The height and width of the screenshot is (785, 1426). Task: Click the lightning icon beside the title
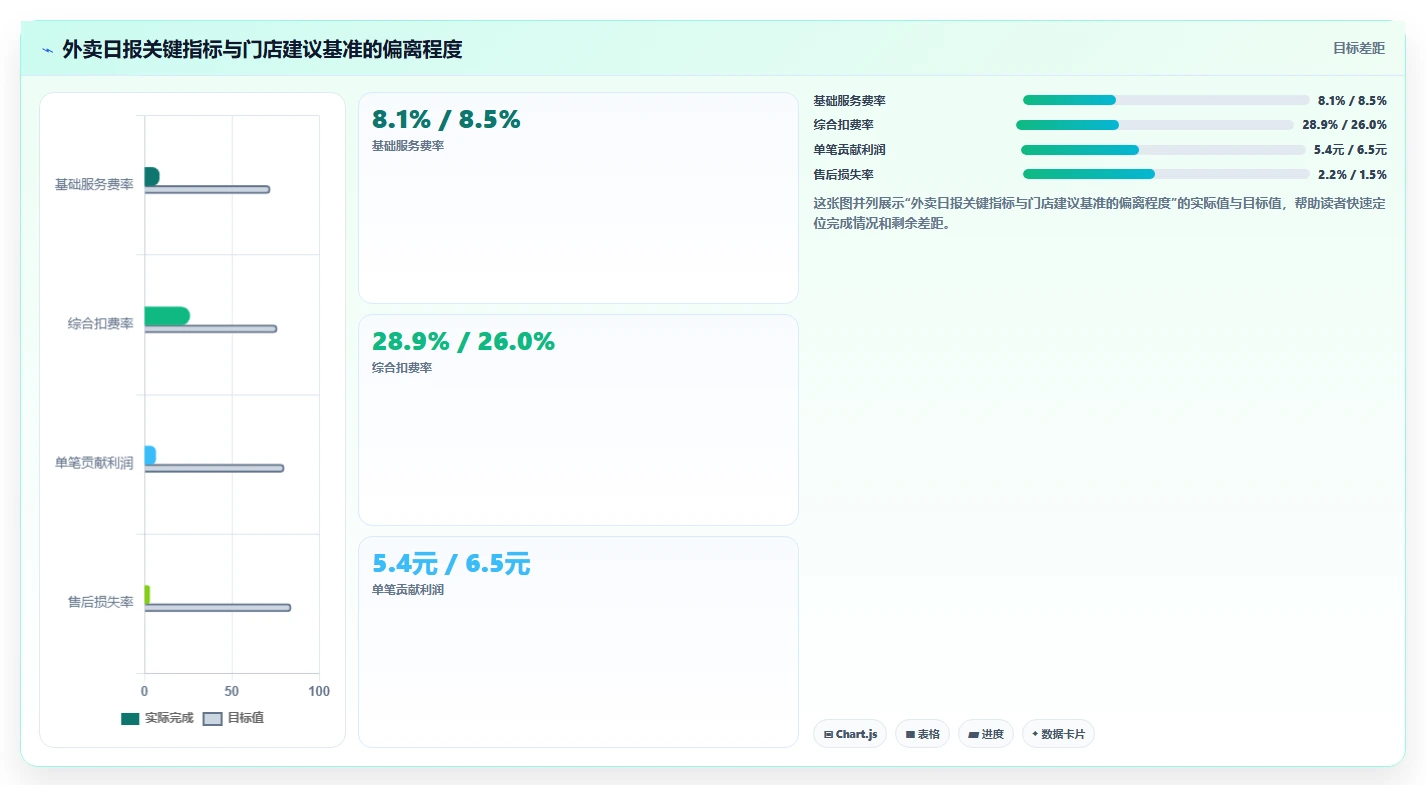coord(47,50)
